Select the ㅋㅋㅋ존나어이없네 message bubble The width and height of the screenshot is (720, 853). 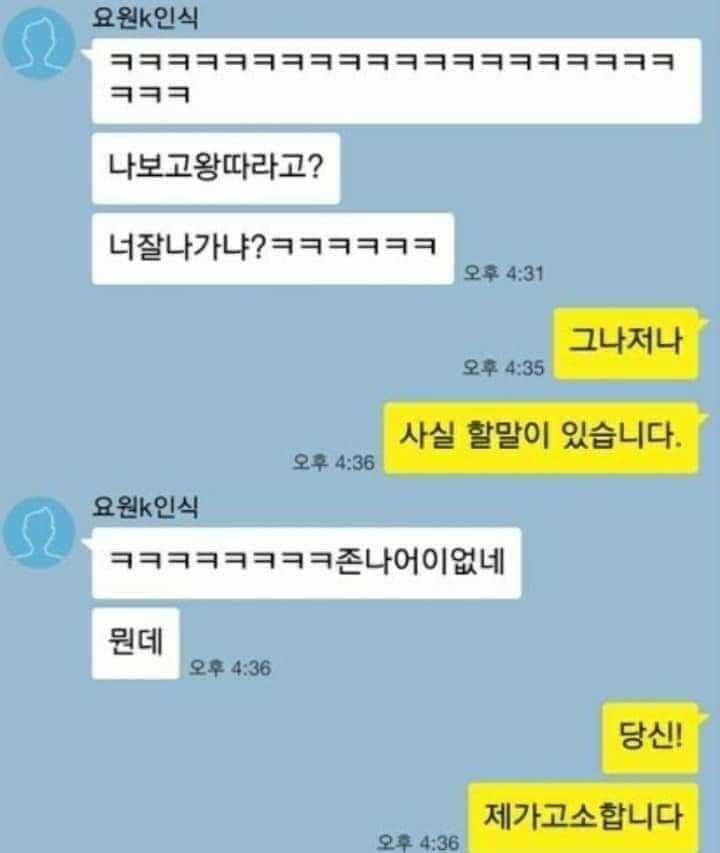(x=307, y=563)
